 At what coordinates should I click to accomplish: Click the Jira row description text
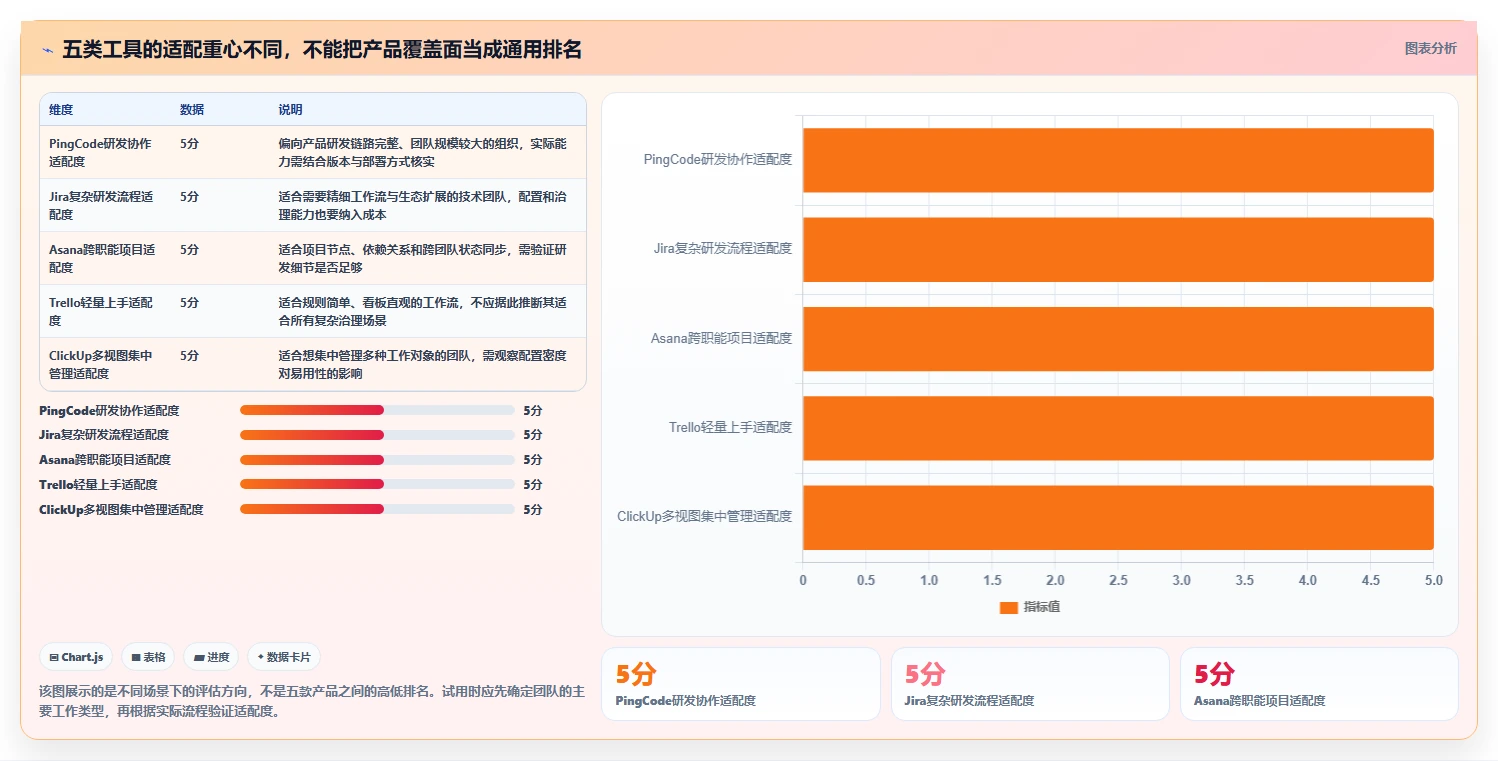(422, 205)
